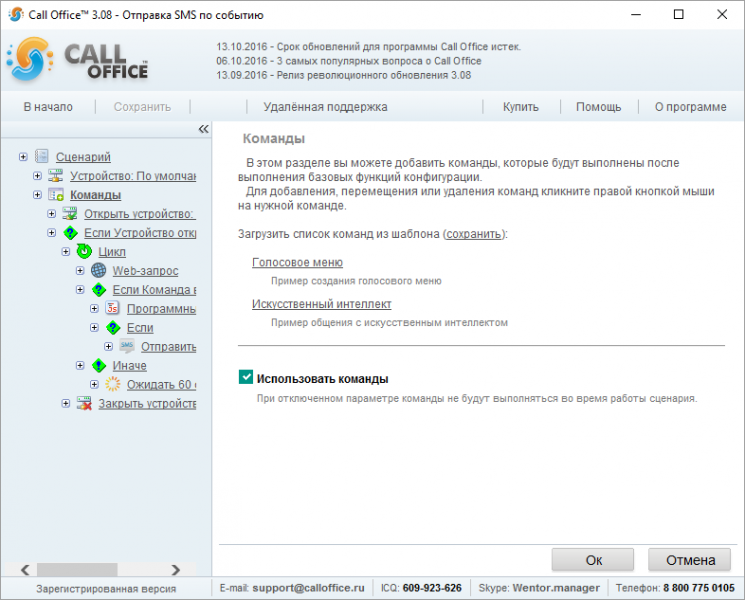Select the Команды tree item

96,195
